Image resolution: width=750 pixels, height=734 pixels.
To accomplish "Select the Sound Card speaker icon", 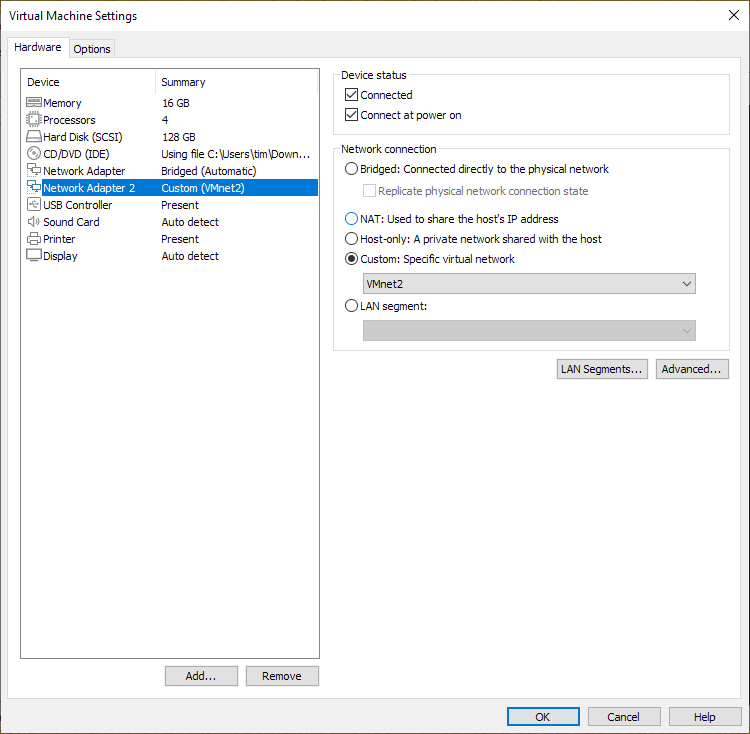I will tap(33, 222).
